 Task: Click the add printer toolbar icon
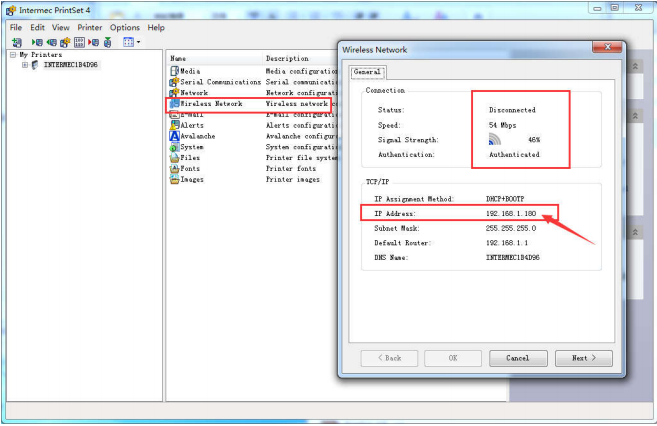click(17, 42)
